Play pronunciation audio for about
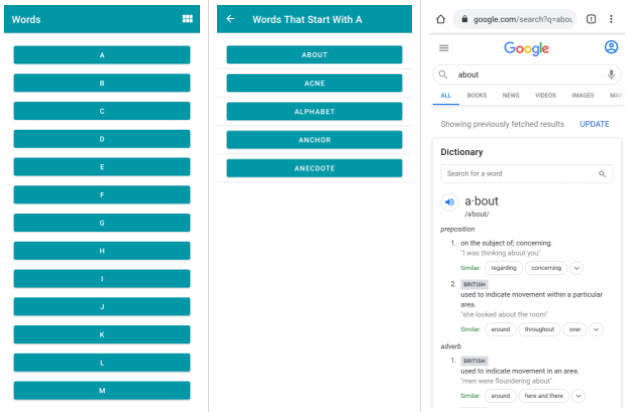Image resolution: width=631 pixels, height=412 pixels. 449,202
